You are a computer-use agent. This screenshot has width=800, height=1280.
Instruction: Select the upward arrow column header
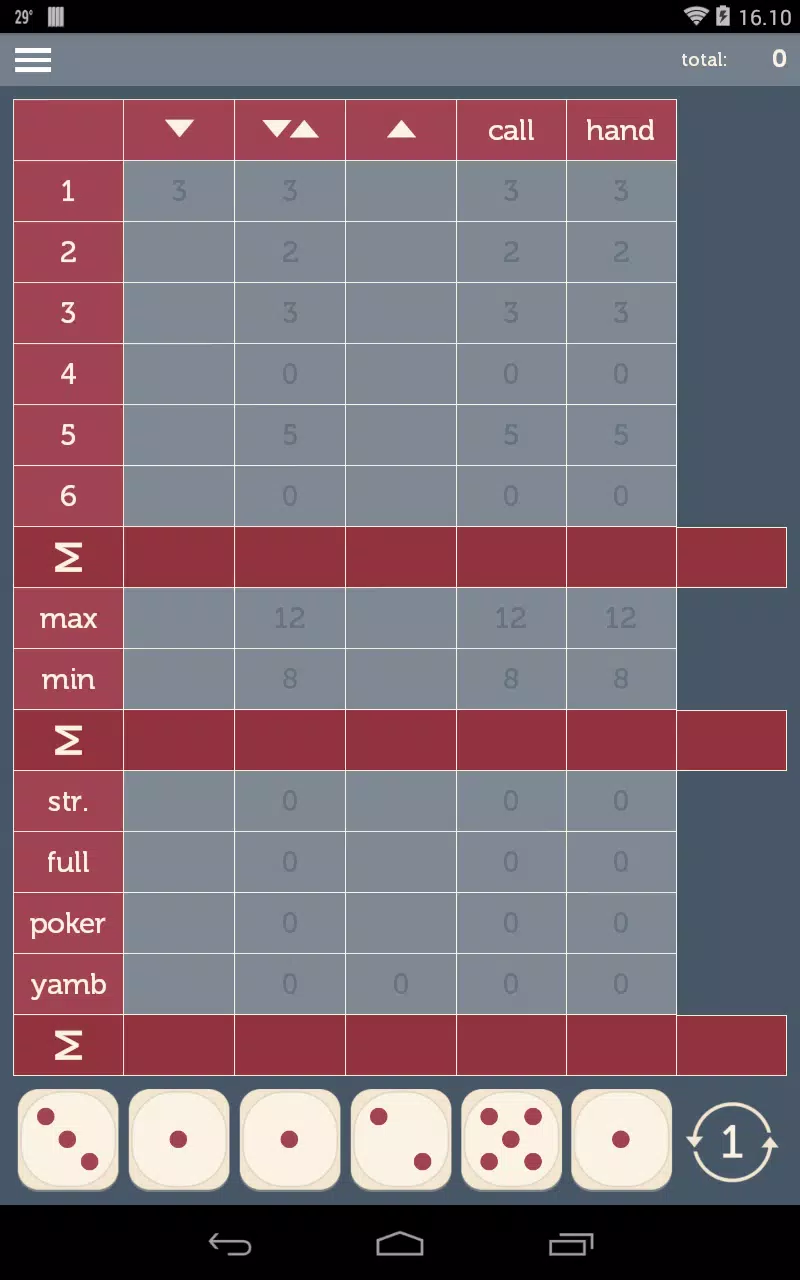pos(401,130)
